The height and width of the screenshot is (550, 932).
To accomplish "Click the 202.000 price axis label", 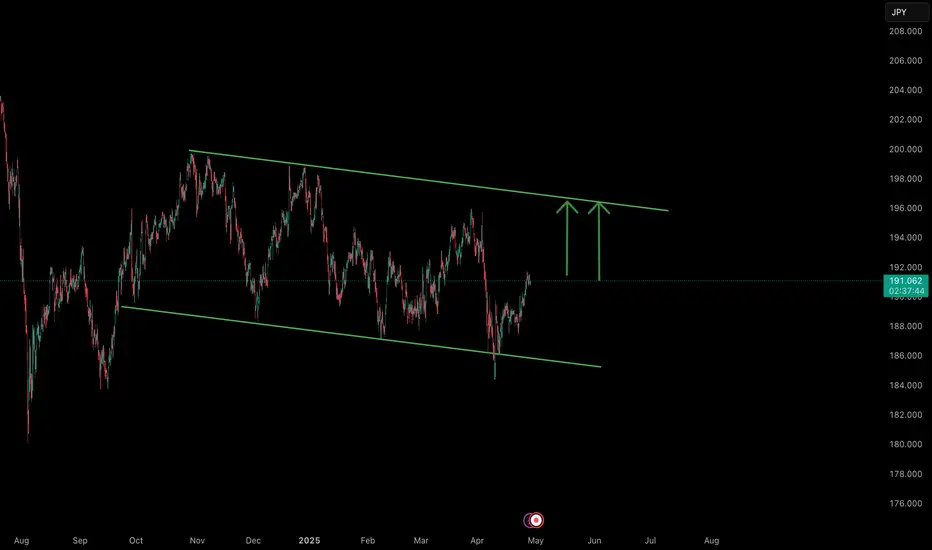I will tap(905, 120).
